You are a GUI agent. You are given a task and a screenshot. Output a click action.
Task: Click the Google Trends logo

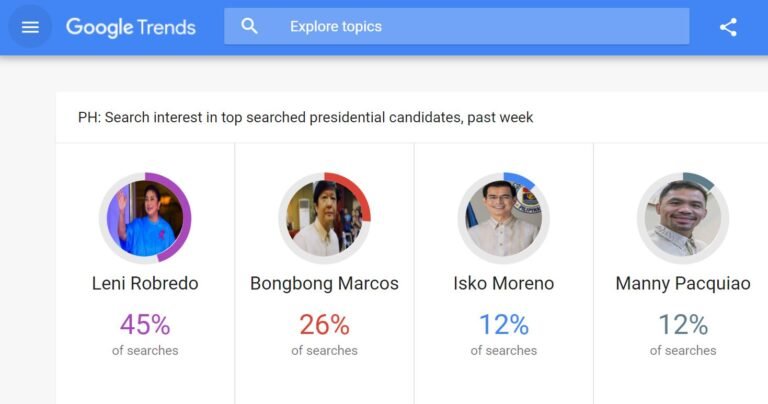(x=131, y=27)
